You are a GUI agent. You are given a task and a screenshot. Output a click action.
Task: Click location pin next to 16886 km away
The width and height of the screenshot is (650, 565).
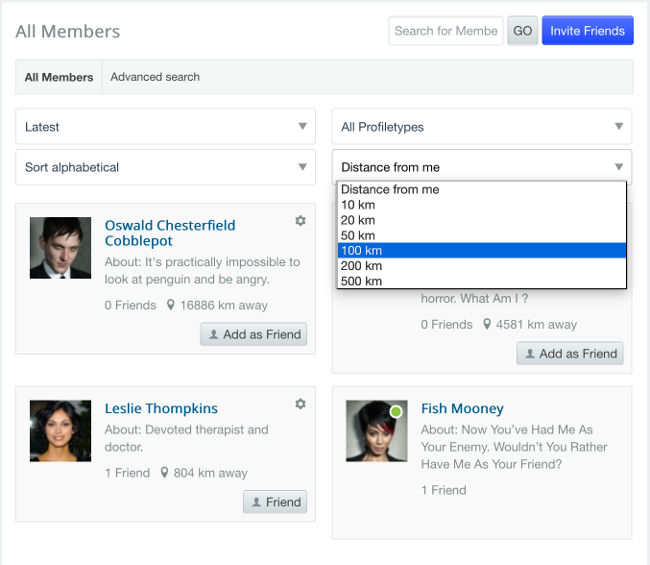(170, 305)
